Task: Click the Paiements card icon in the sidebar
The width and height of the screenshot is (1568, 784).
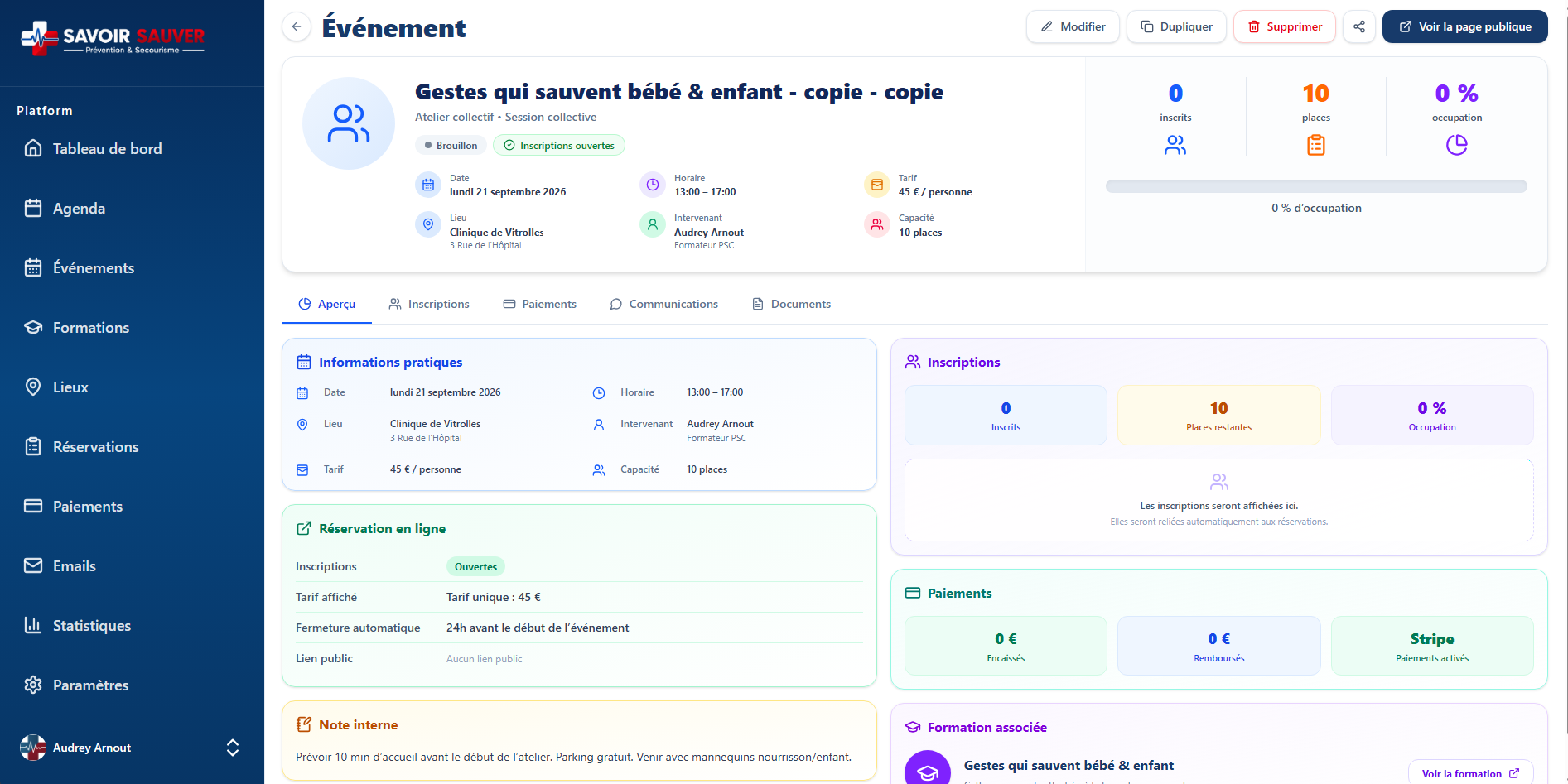Action: coord(33,506)
